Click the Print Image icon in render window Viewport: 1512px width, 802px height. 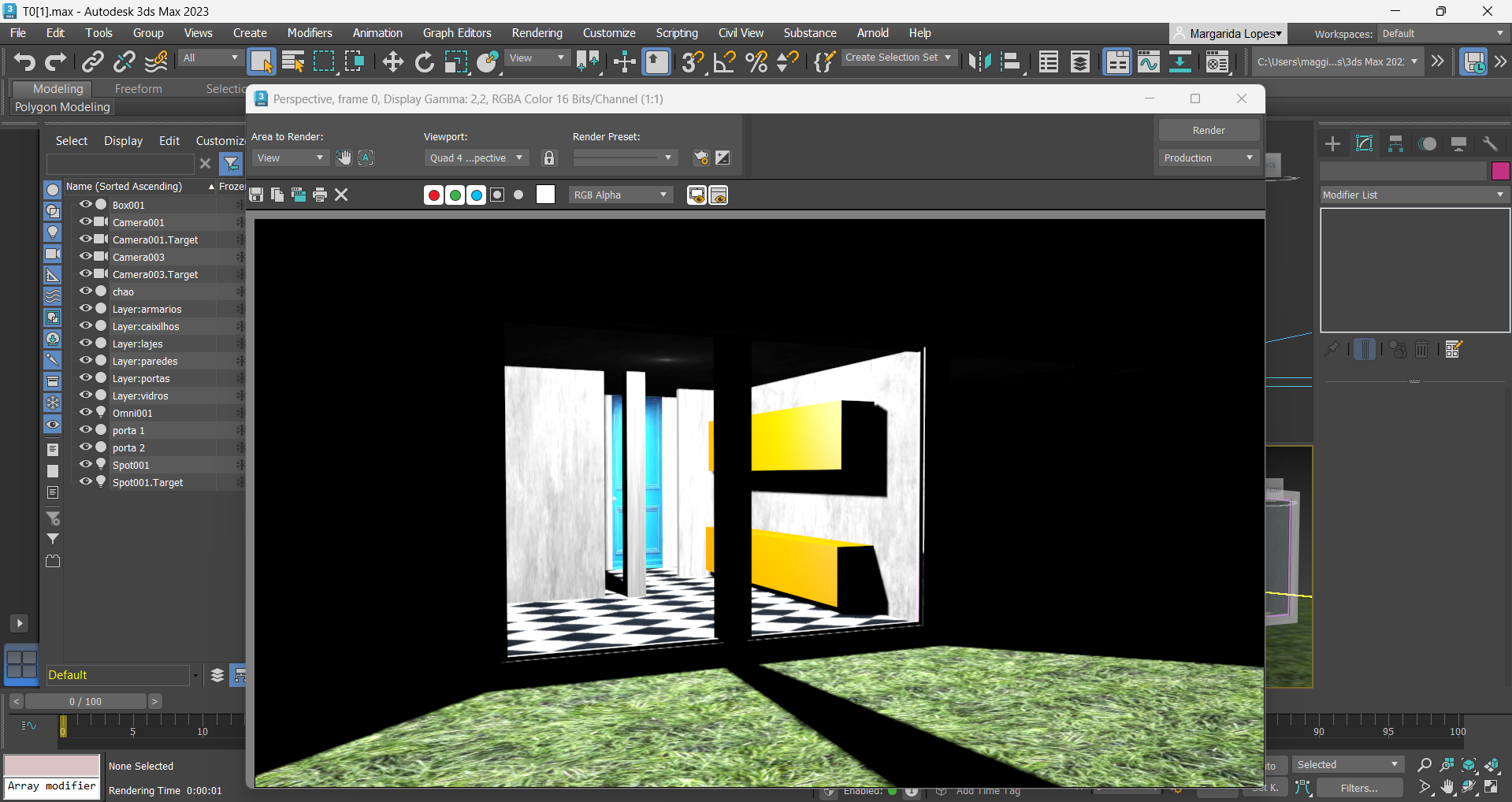(320, 195)
